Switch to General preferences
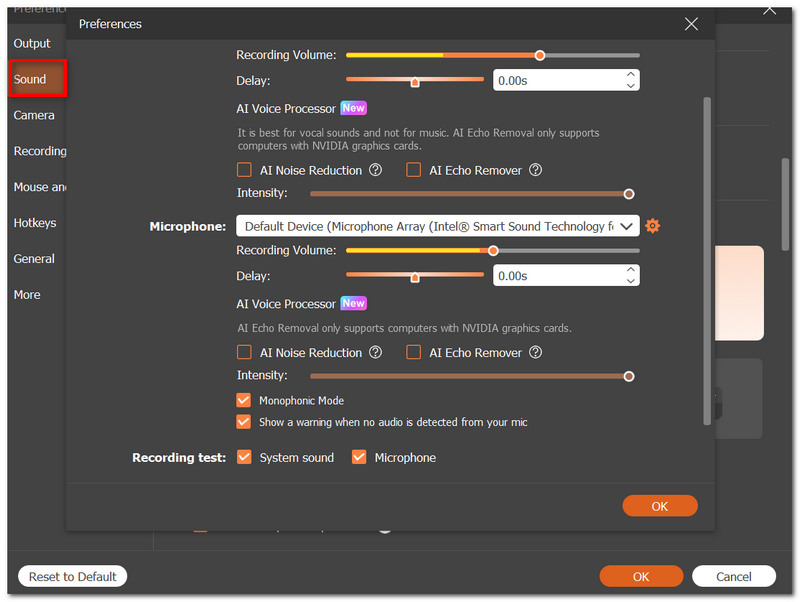 point(34,259)
